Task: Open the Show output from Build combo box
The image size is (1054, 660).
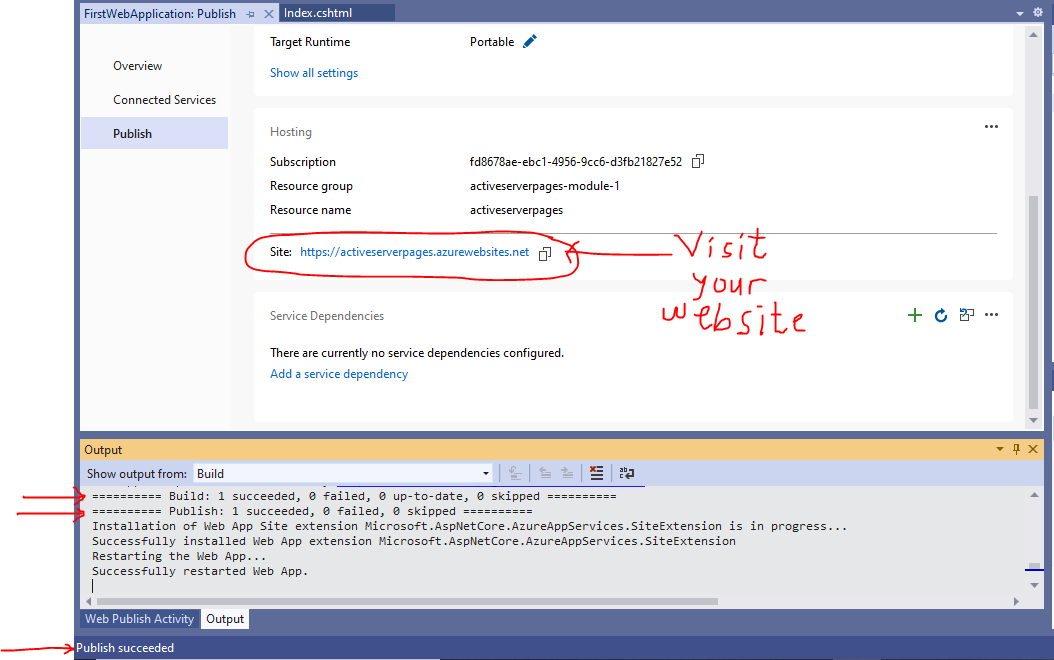Action: click(x=343, y=474)
